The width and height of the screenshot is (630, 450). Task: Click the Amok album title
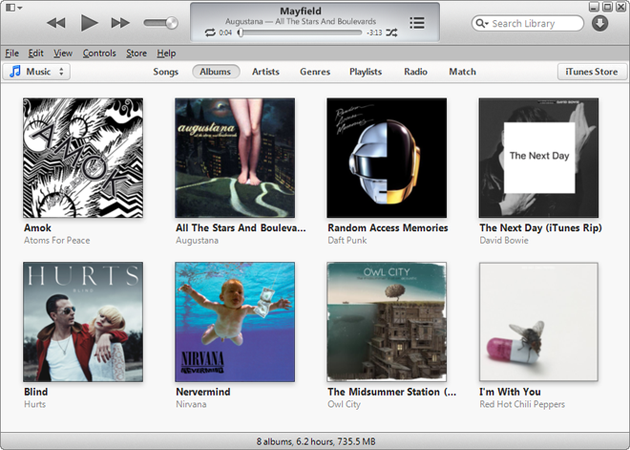[x=38, y=228]
